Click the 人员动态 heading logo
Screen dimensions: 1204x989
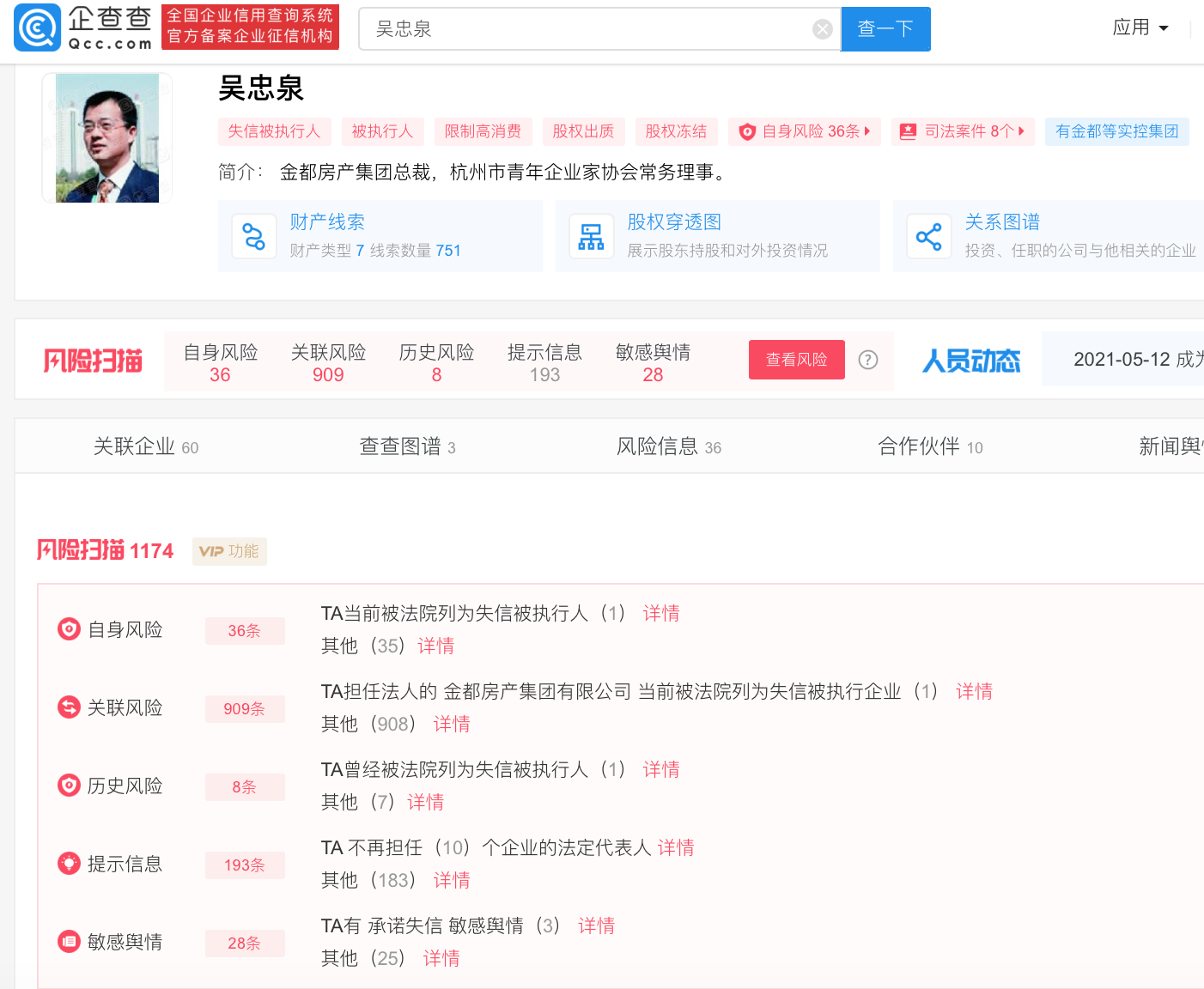tap(971, 361)
